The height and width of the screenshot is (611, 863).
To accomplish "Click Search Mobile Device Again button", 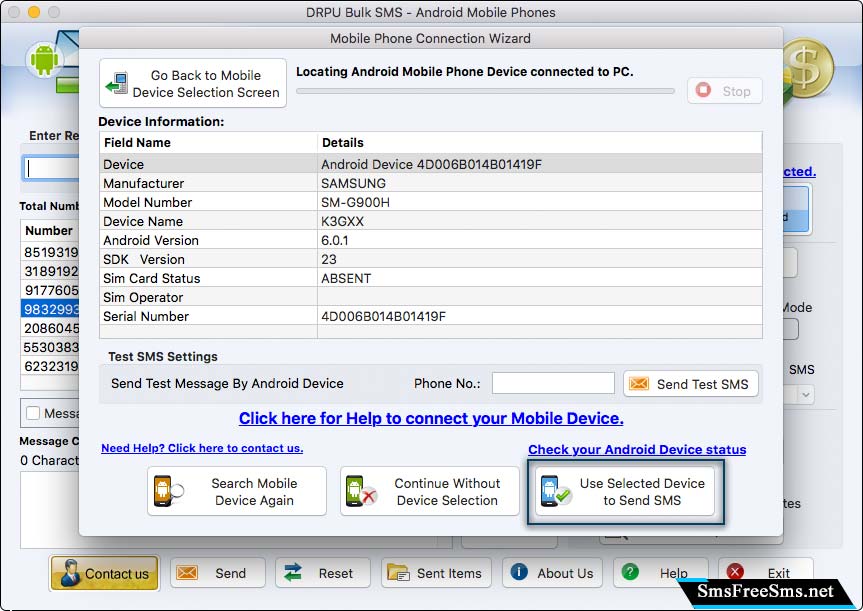I will [x=237, y=491].
